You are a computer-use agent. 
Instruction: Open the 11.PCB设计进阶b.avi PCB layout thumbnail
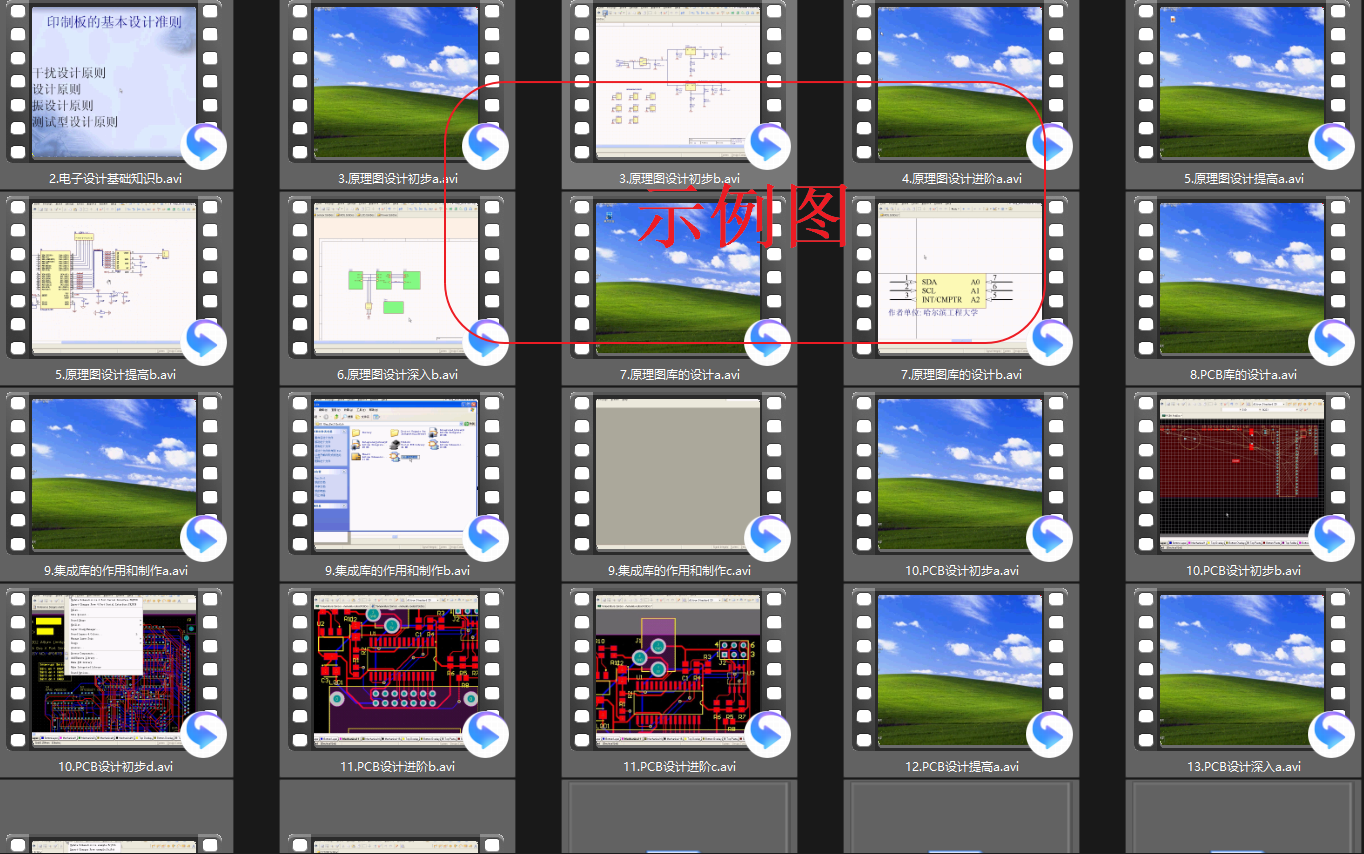coord(396,670)
